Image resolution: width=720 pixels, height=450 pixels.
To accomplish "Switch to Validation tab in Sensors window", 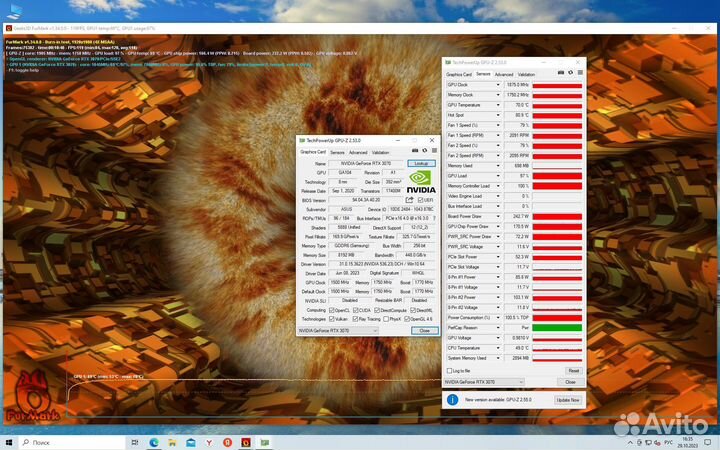I will point(526,74).
